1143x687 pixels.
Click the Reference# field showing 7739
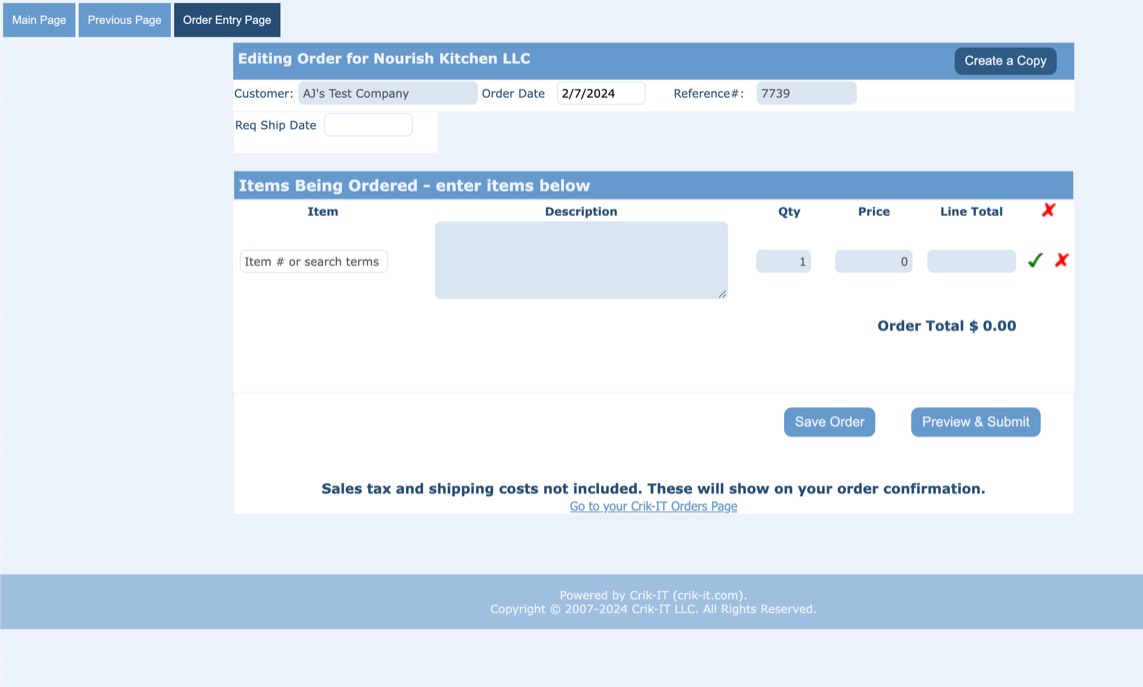pos(806,94)
